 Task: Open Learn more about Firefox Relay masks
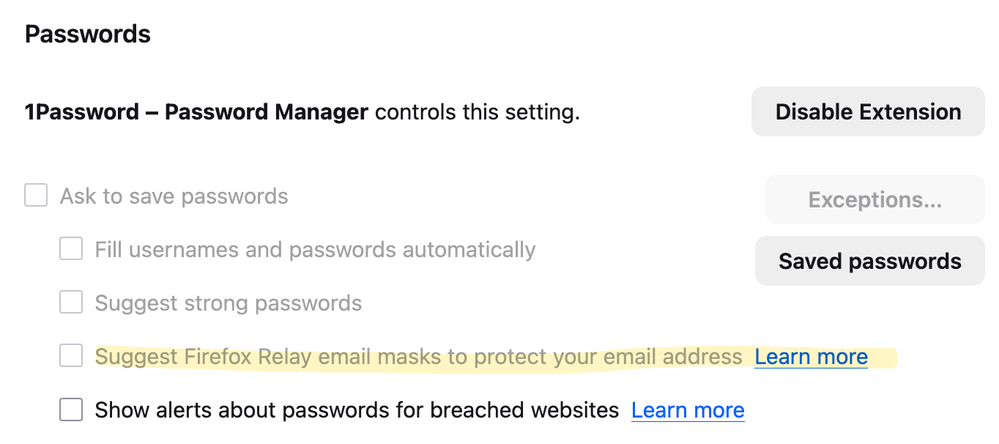click(811, 357)
